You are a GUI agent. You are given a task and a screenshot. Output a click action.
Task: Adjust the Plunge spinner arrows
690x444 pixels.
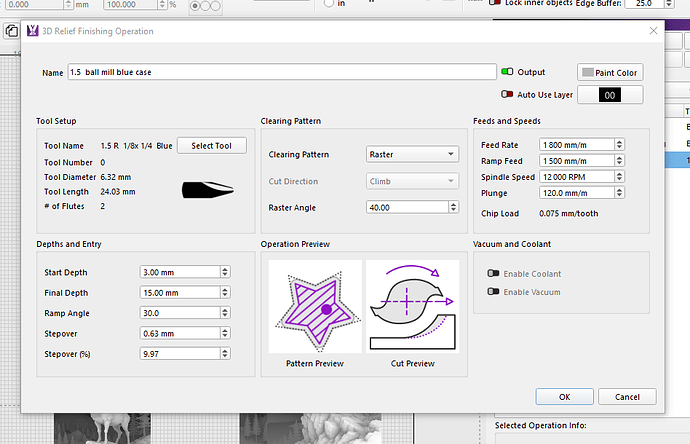click(x=620, y=193)
